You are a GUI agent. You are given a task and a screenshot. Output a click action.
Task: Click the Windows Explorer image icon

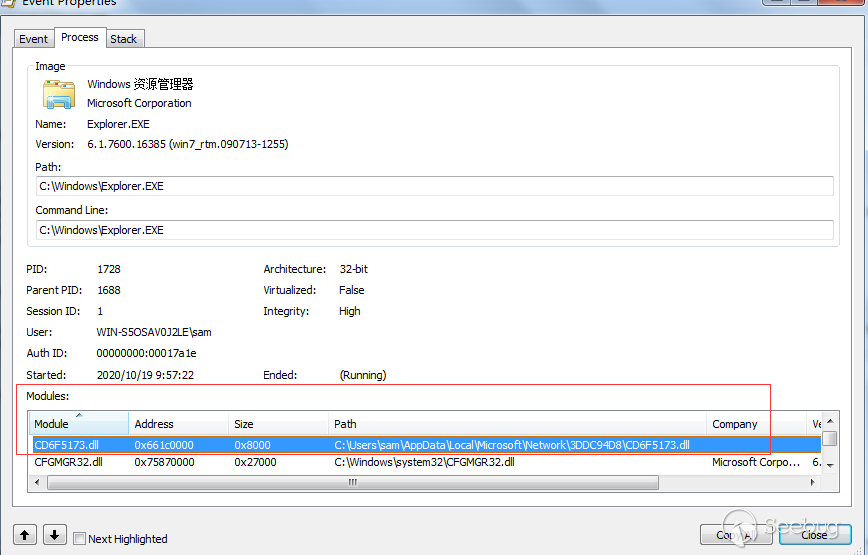(x=59, y=94)
